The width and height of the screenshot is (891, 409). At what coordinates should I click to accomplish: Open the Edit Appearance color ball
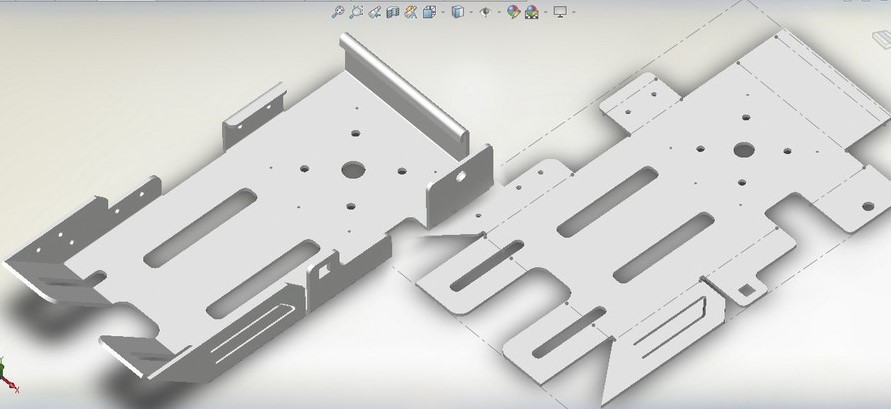tap(513, 12)
